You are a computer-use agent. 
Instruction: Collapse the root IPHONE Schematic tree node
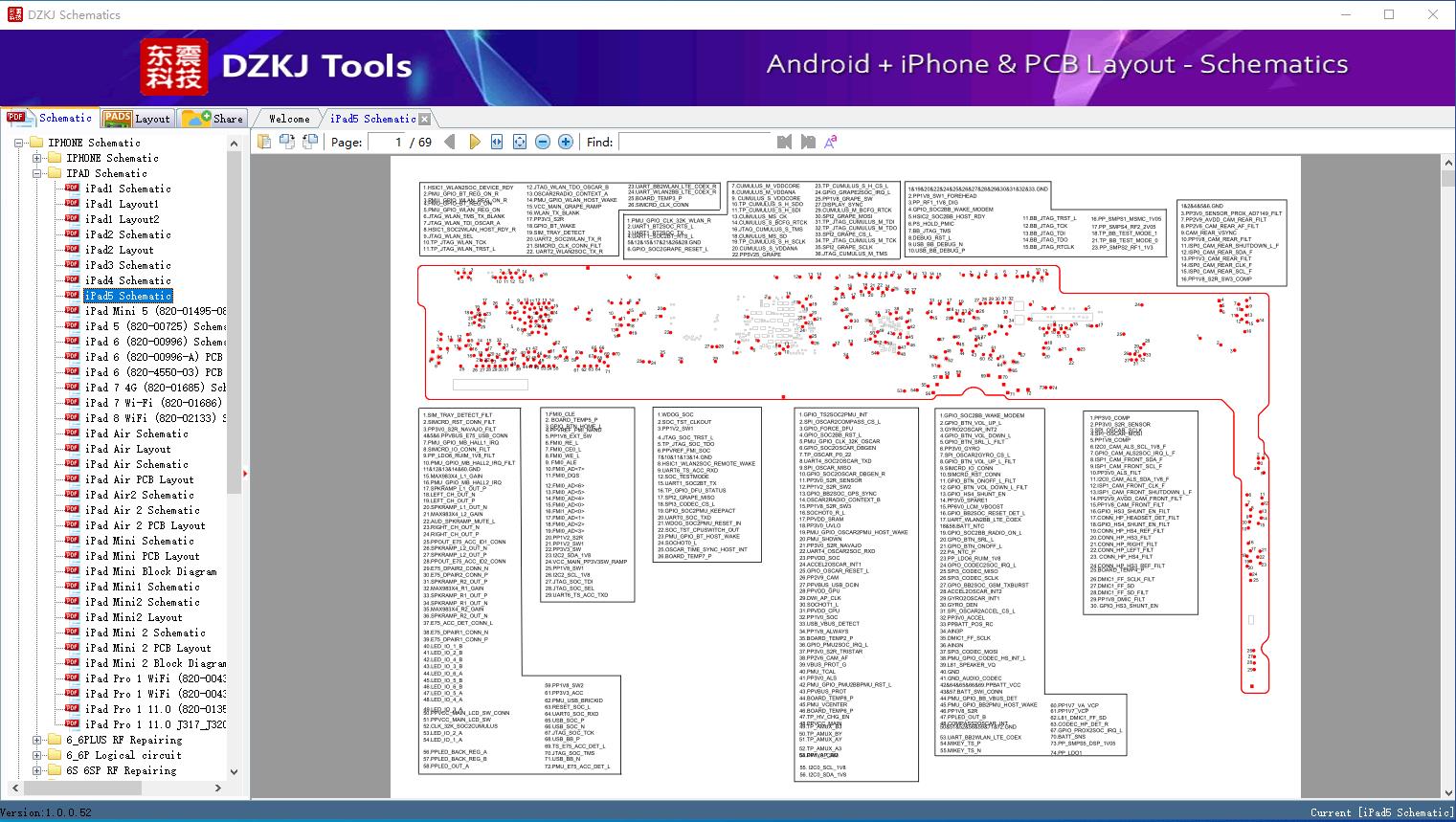(19, 143)
